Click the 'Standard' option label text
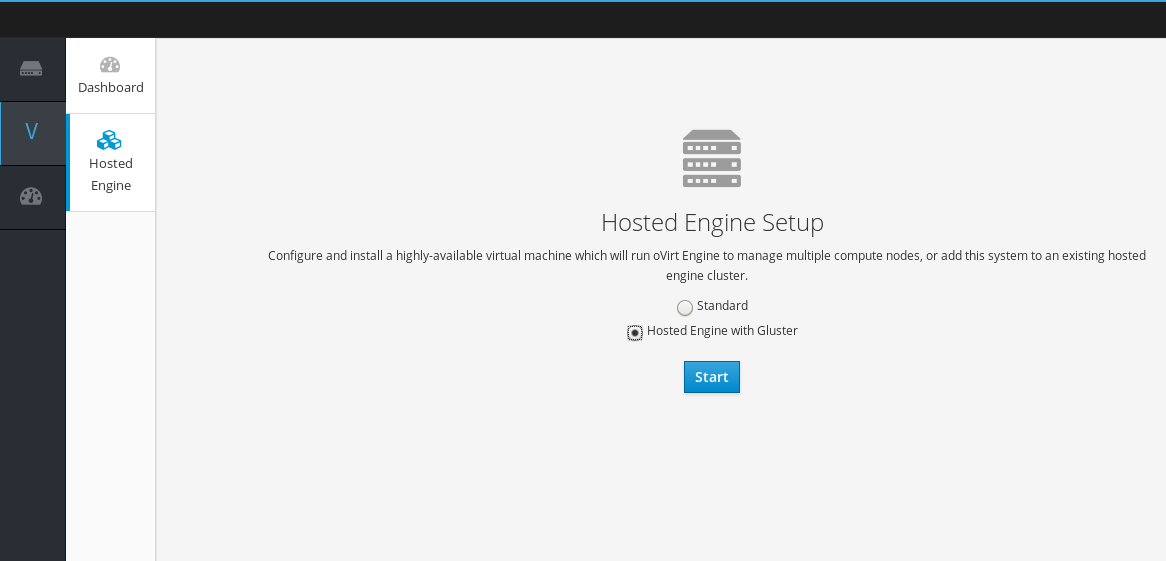Screen dimensions: 1166x561 tap(722, 306)
